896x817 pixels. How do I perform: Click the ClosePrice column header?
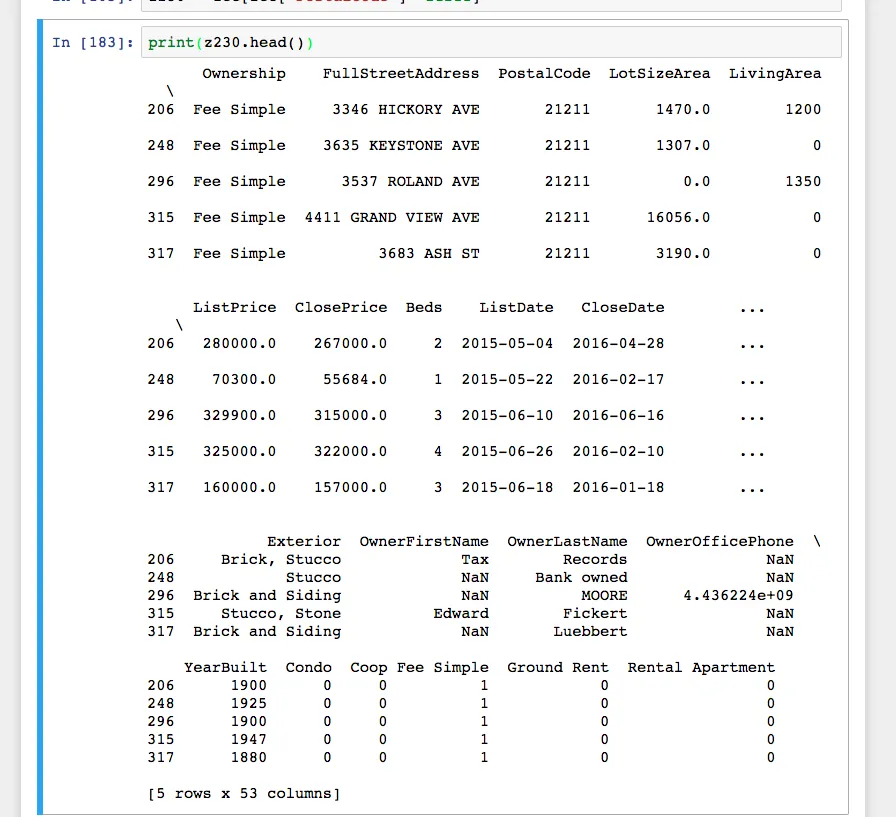click(x=341, y=307)
